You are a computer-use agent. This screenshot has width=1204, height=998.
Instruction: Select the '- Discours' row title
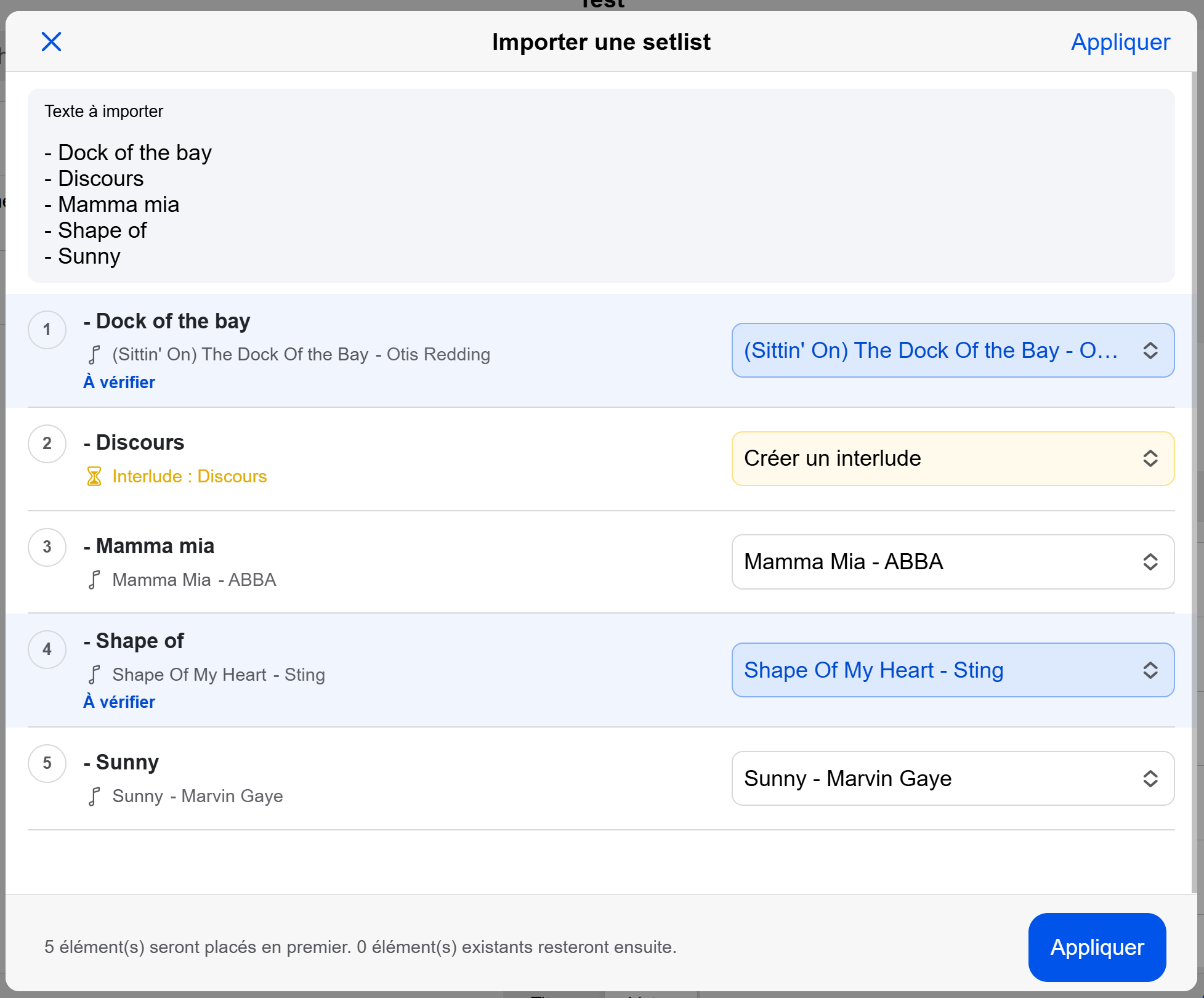pyautogui.click(x=134, y=443)
